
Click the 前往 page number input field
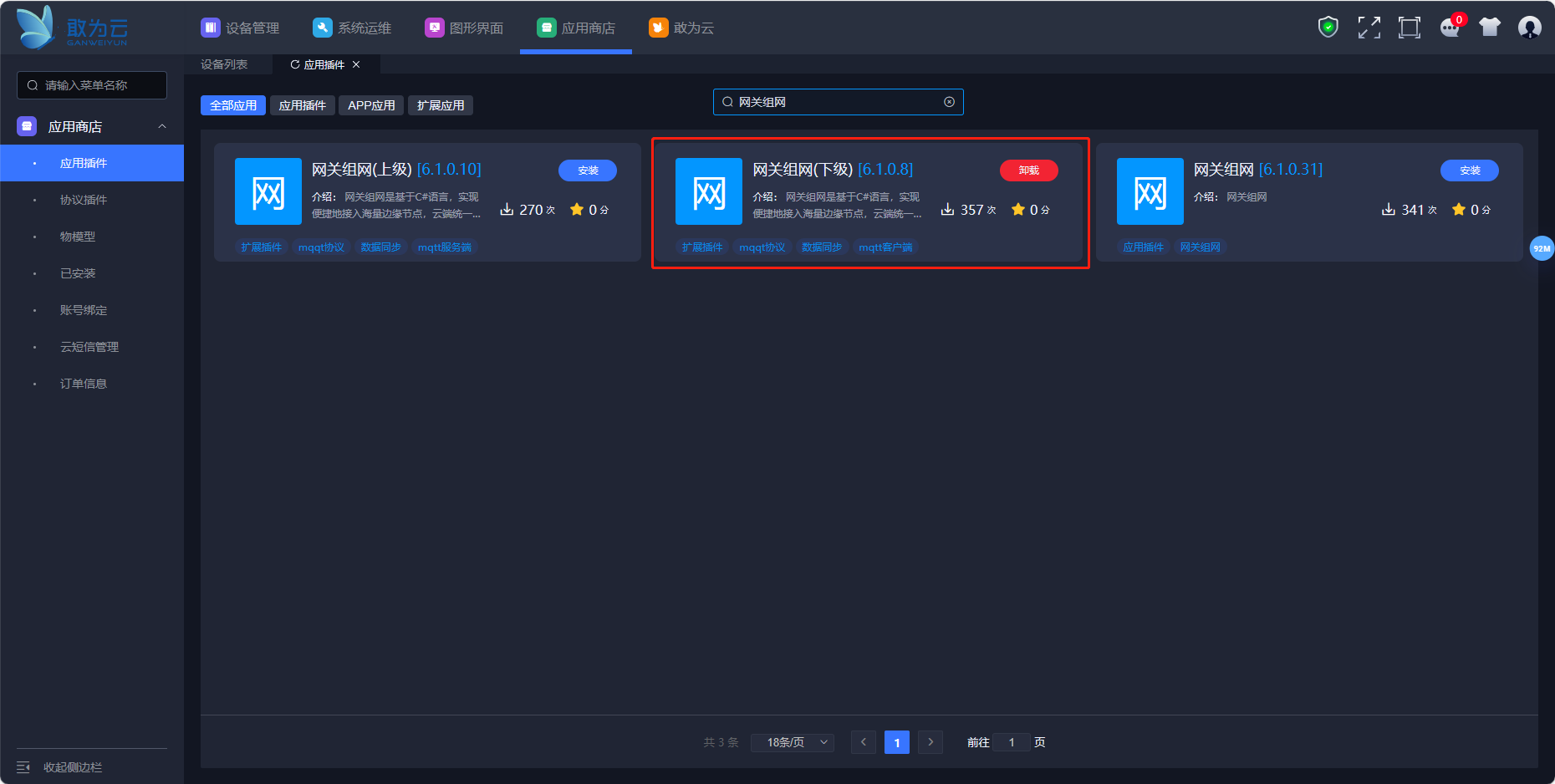tap(1012, 742)
